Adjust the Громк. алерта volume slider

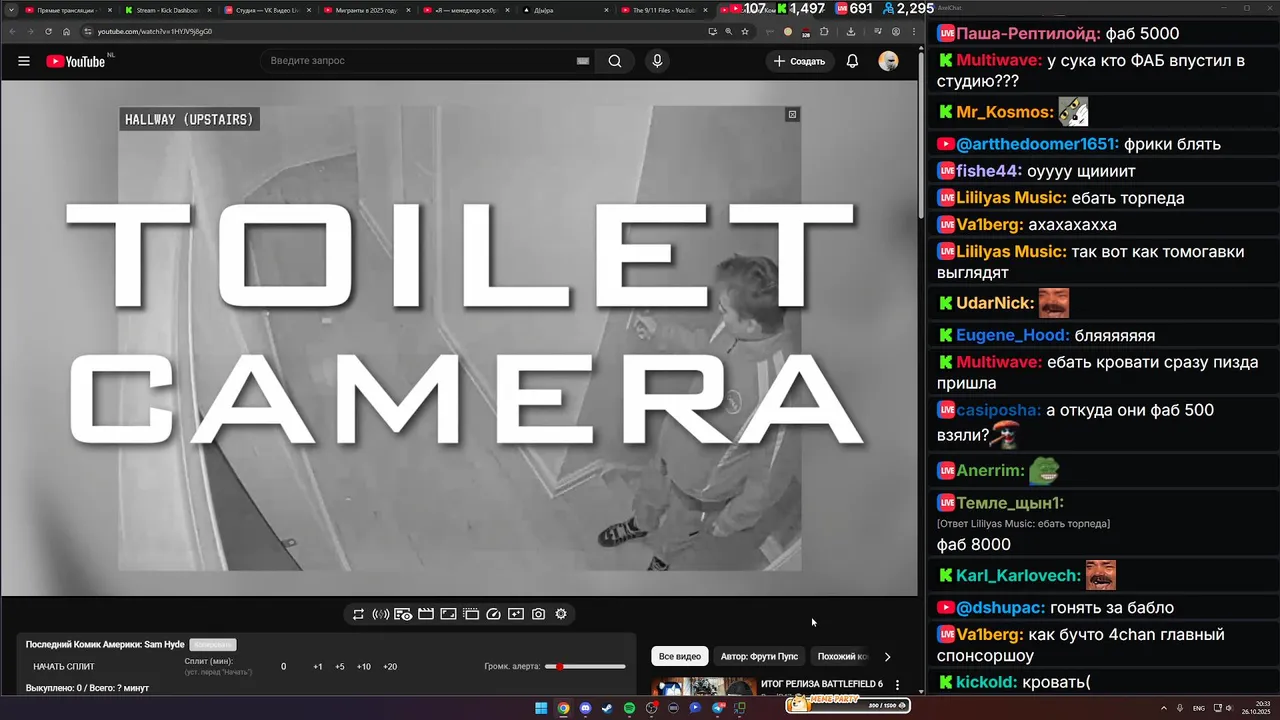[x=585, y=667]
